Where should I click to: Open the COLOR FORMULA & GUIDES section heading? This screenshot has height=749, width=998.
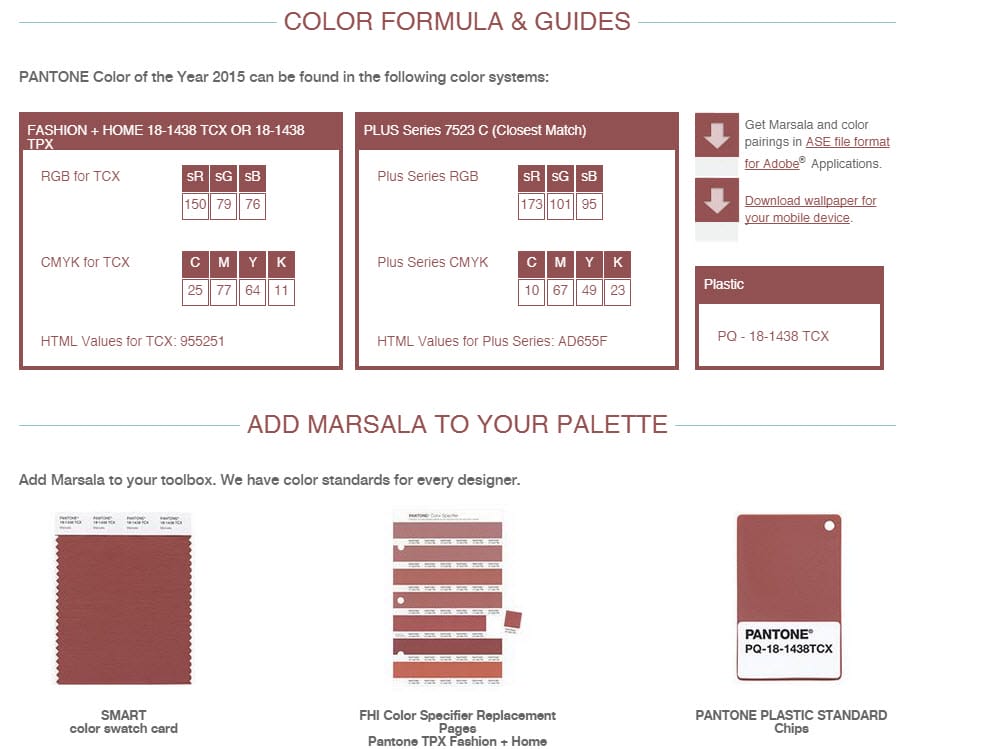[457, 19]
